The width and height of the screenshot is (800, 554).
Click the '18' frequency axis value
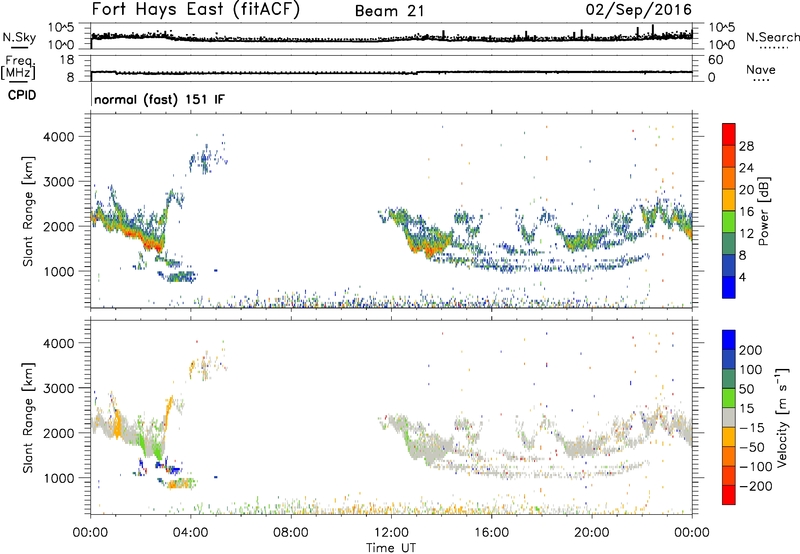67,60
